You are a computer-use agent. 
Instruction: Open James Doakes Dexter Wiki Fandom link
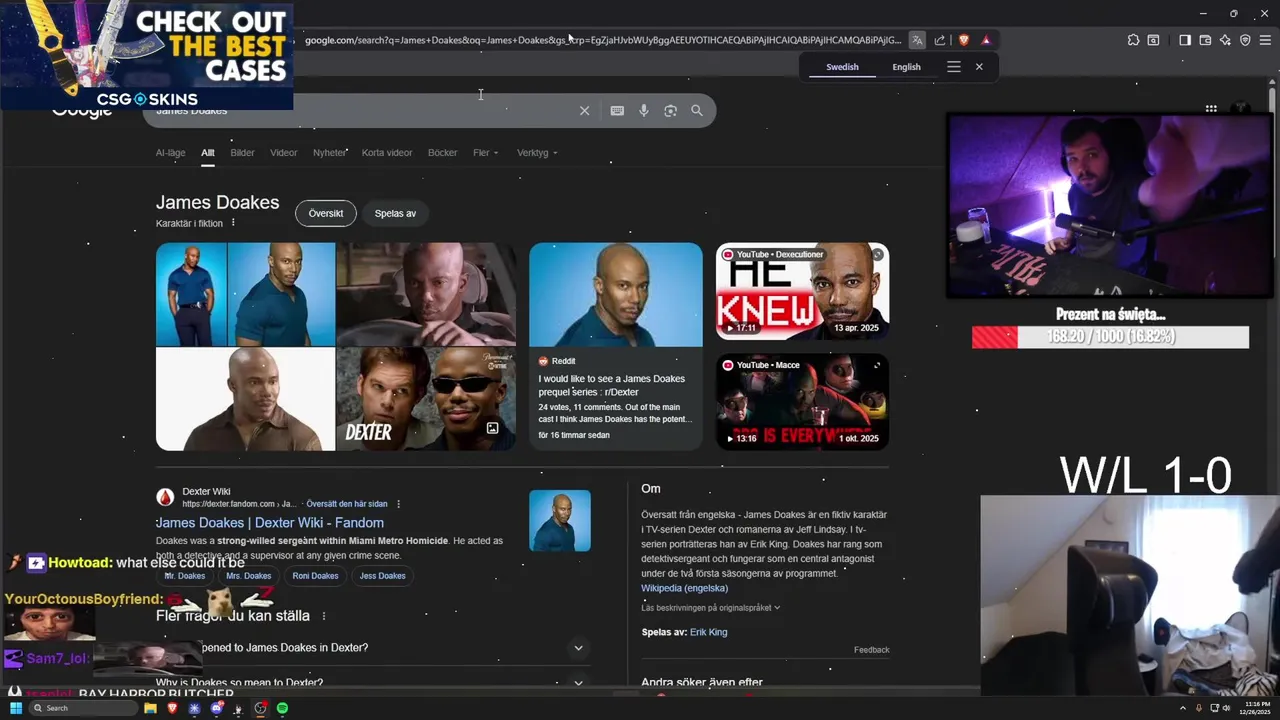click(x=270, y=523)
